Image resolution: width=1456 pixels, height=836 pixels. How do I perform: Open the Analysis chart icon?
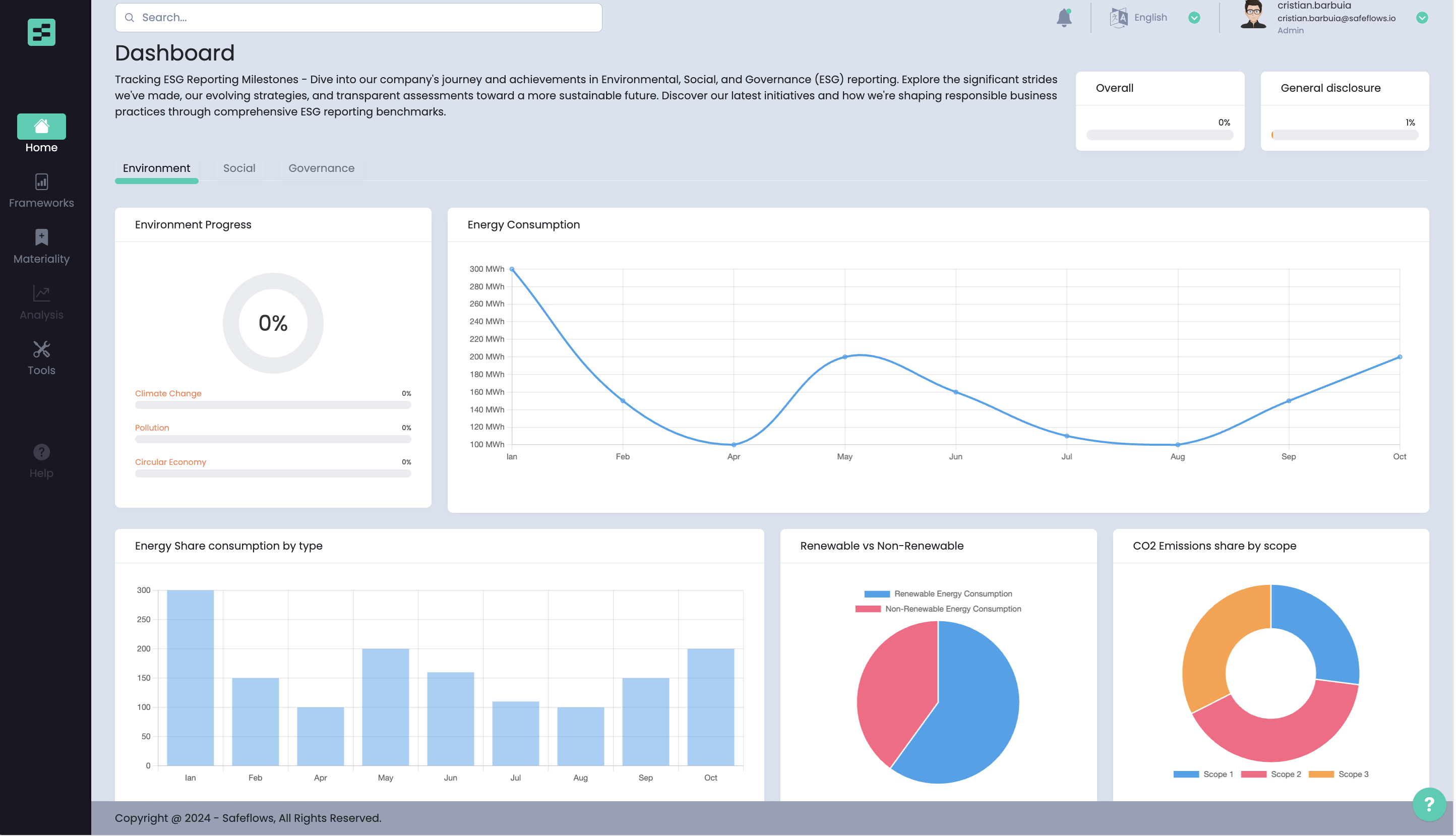pyautogui.click(x=41, y=293)
